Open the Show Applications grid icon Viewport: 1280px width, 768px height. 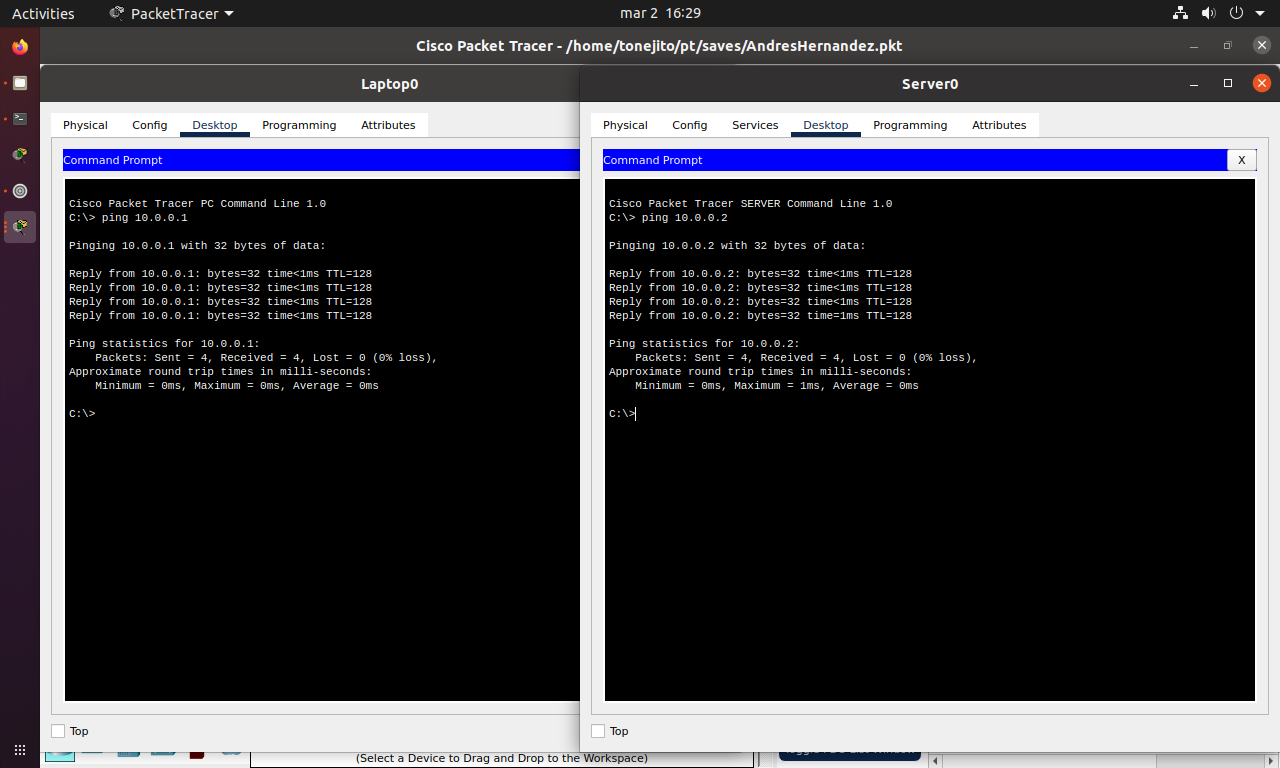coord(20,749)
